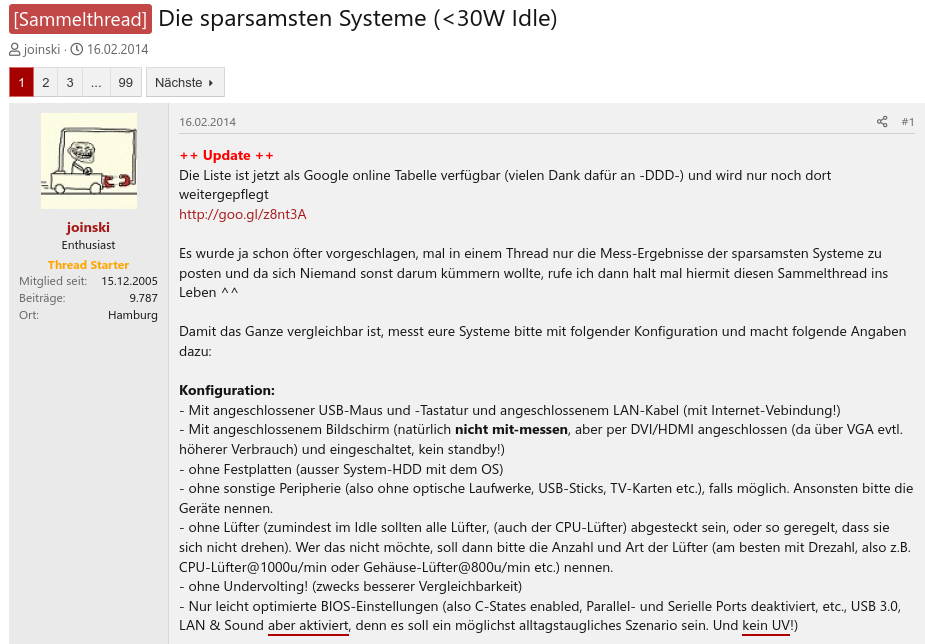Image resolution: width=925 pixels, height=644 pixels.
Task: Select current page 1 in pagination
Action: pyautogui.click(x=21, y=83)
